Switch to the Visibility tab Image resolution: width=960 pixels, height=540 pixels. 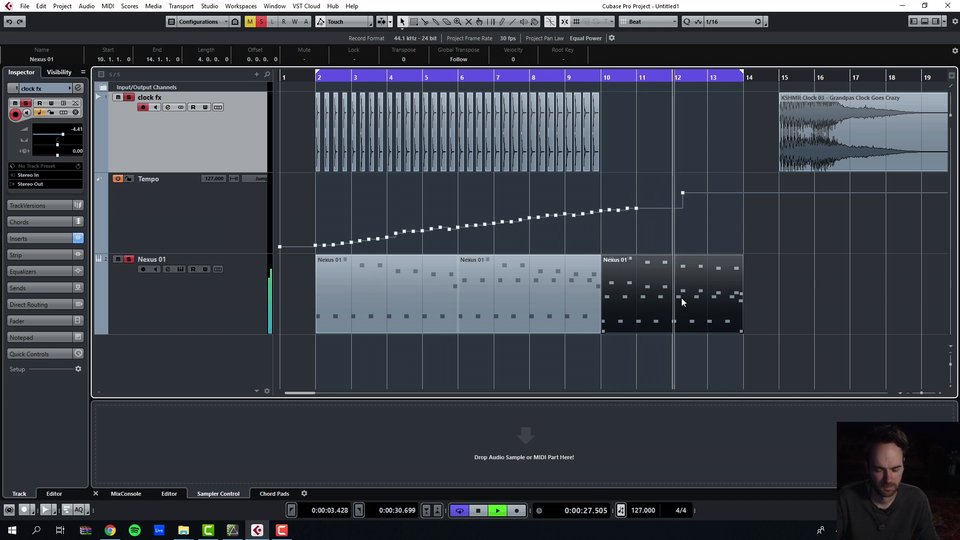pyautogui.click(x=59, y=72)
